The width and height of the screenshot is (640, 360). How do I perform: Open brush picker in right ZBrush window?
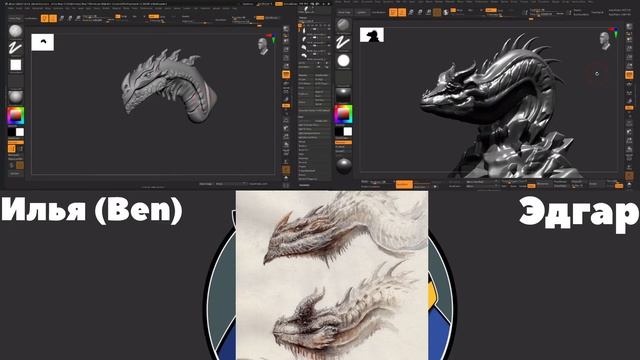343,25
